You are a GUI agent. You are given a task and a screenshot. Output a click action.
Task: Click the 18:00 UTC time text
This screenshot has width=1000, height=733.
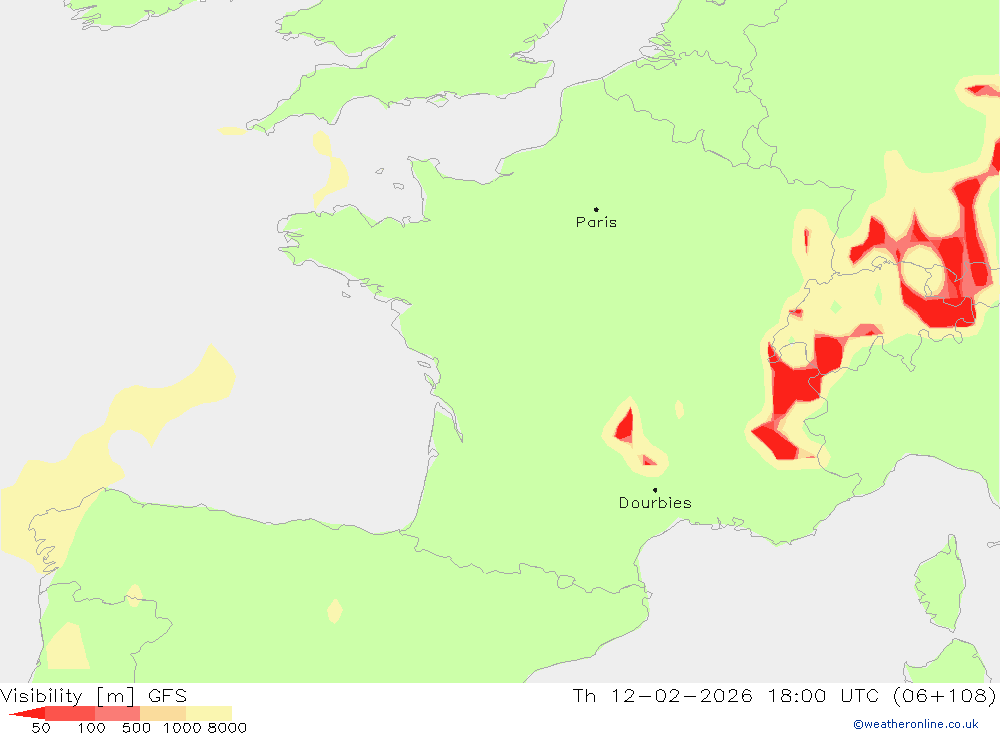click(x=823, y=695)
